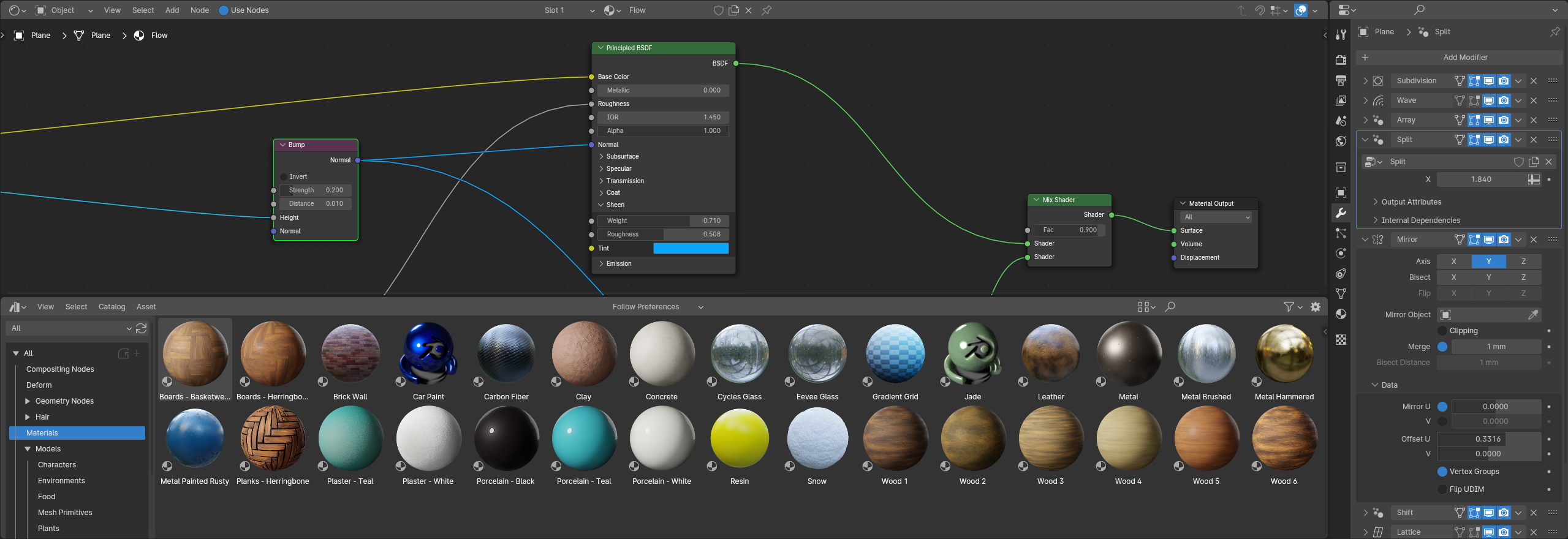This screenshot has height=539, width=1568.
Task: Open the Texture properties tab
Action: point(1341,339)
